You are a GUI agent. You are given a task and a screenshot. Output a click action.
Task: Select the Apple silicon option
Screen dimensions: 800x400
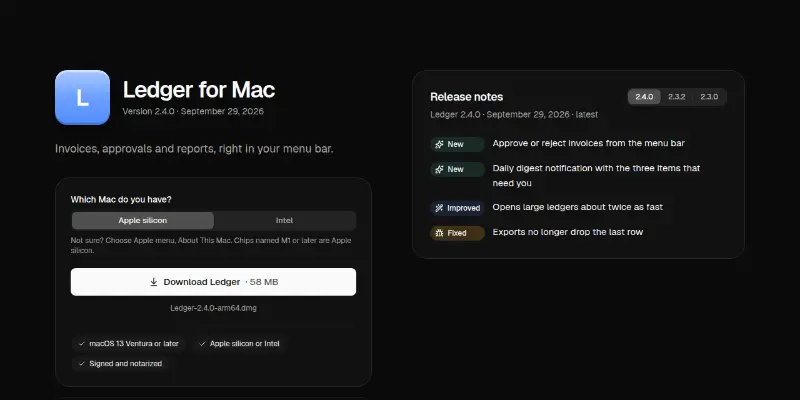(x=143, y=220)
